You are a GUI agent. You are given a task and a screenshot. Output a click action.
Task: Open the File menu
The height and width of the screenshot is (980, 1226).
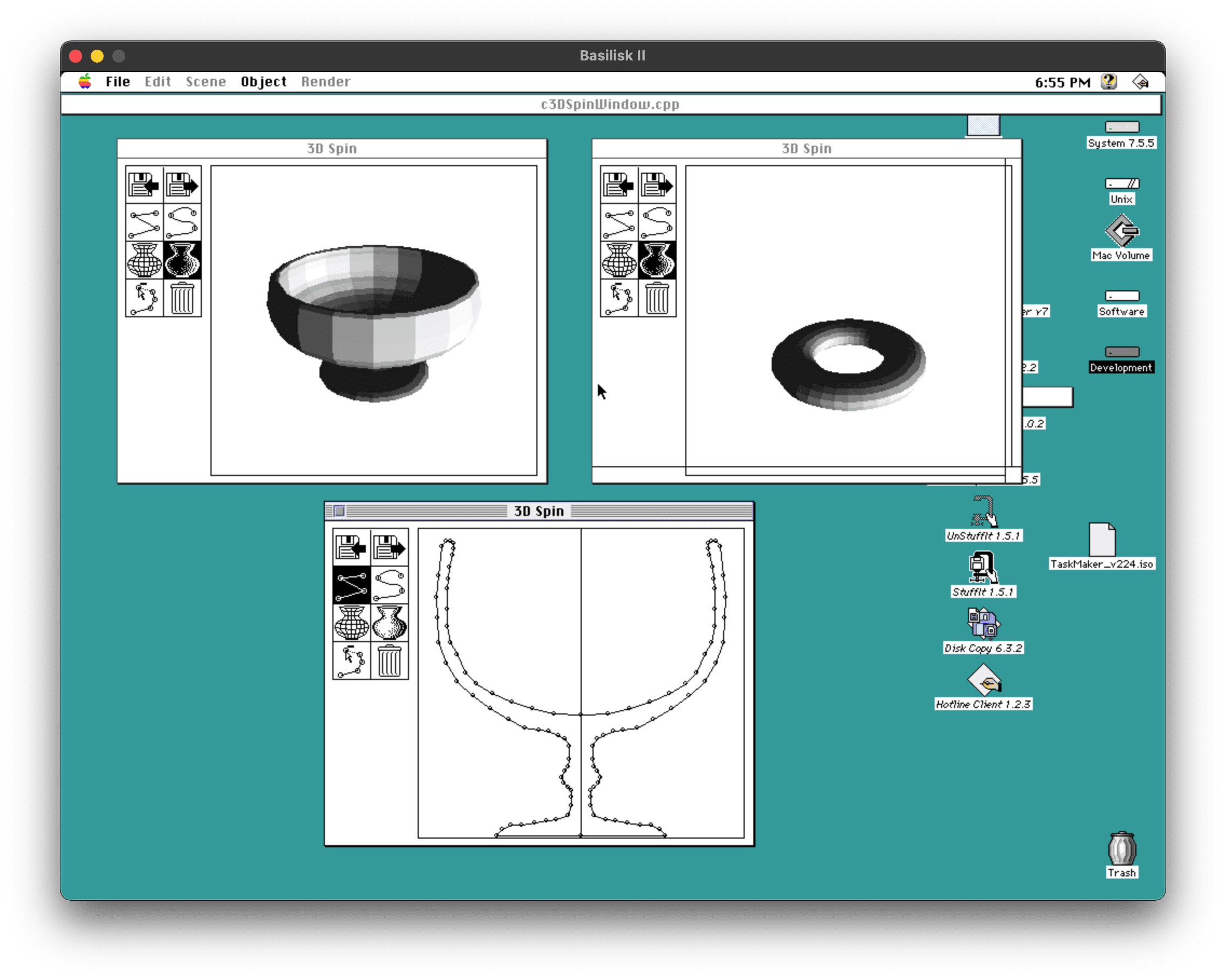(118, 81)
